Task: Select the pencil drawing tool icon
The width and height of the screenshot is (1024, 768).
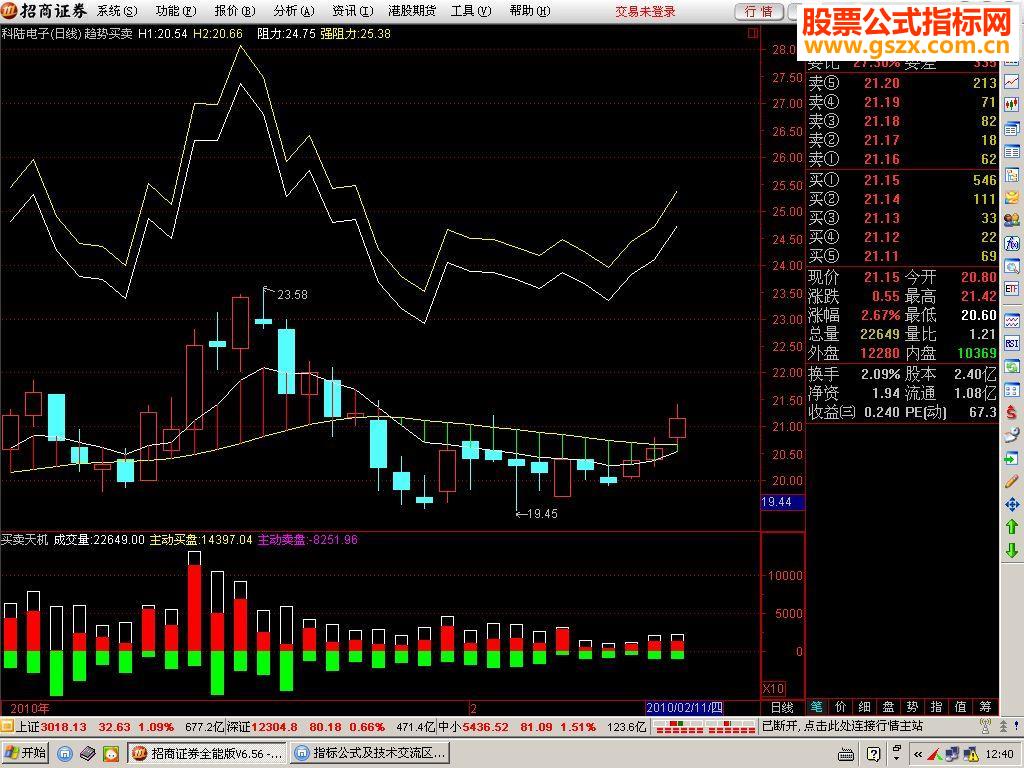Action: tap(1012, 481)
